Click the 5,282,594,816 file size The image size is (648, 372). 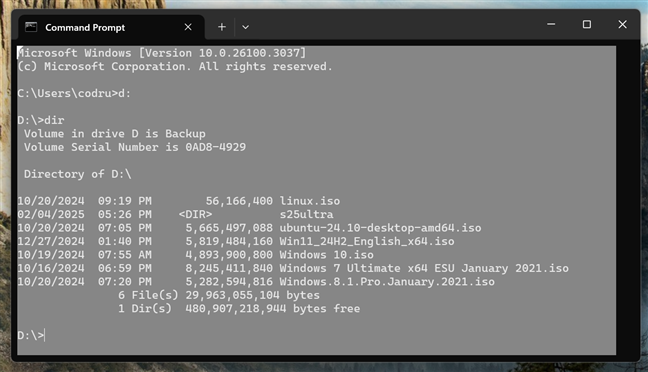(229, 282)
